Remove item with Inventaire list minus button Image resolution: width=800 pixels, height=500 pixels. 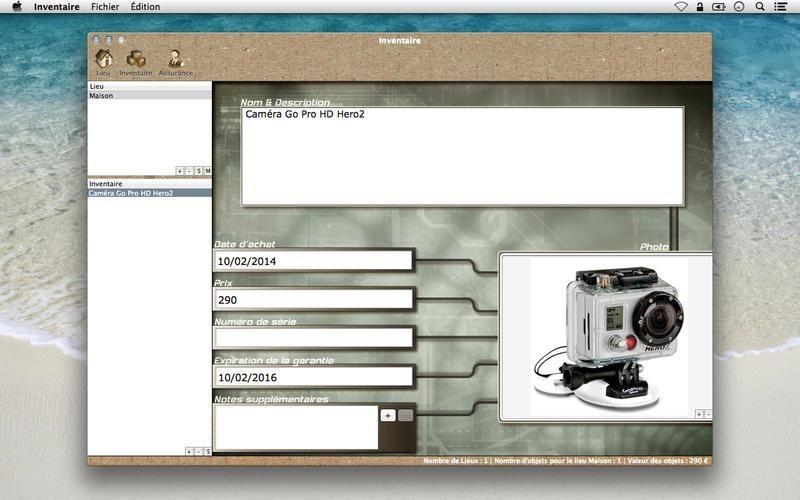(198, 452)
